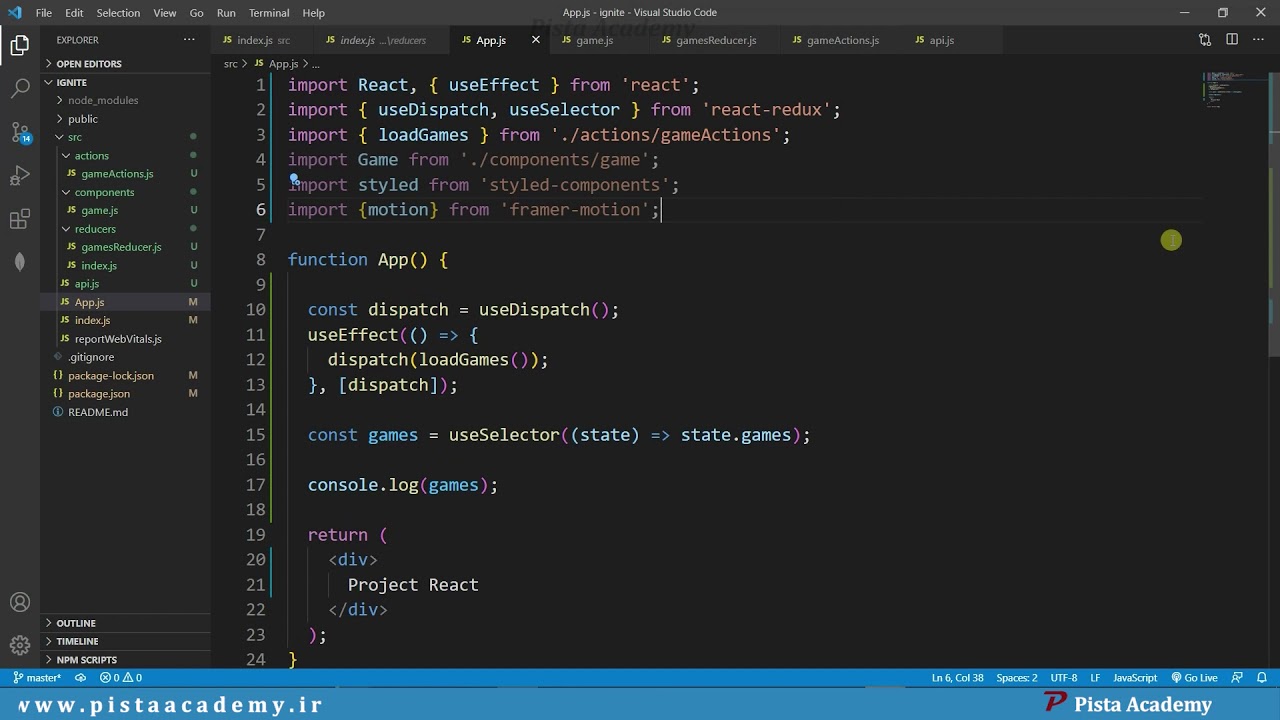Open the Run menu
1280x720 pixels.
coord(226,13)
